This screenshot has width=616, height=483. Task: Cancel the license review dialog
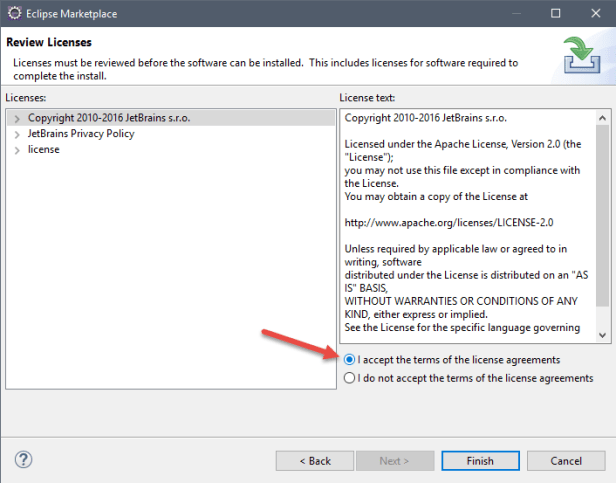coord(566,461)
